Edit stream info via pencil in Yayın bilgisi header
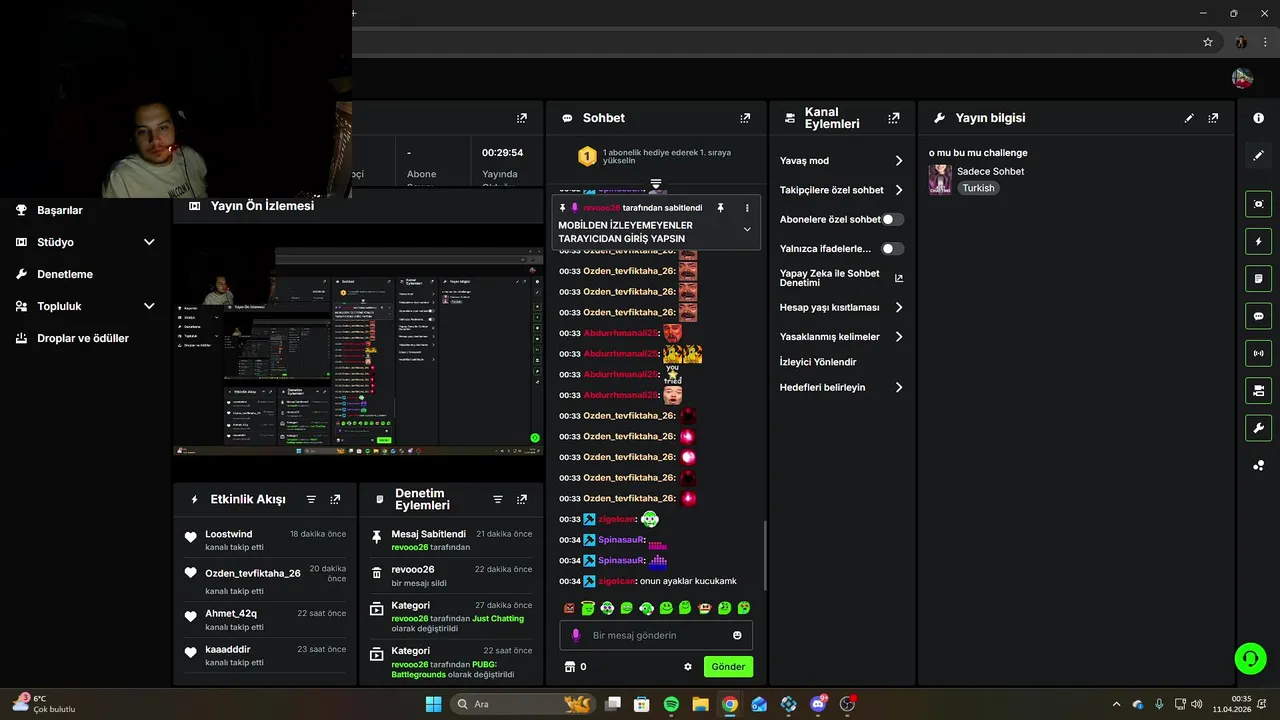The height and width of the screenshot is (720, 1280). pyautogui.click(x=1189, y=118)
